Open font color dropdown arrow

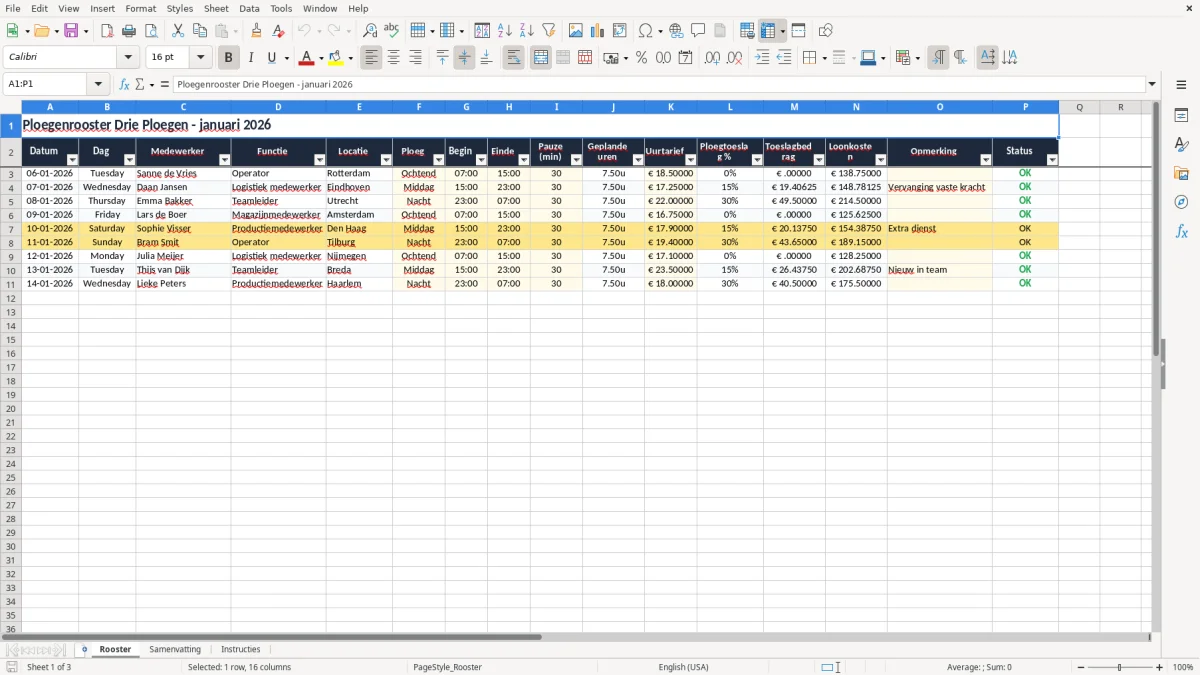pyautogui.click(x=321, y=58)
